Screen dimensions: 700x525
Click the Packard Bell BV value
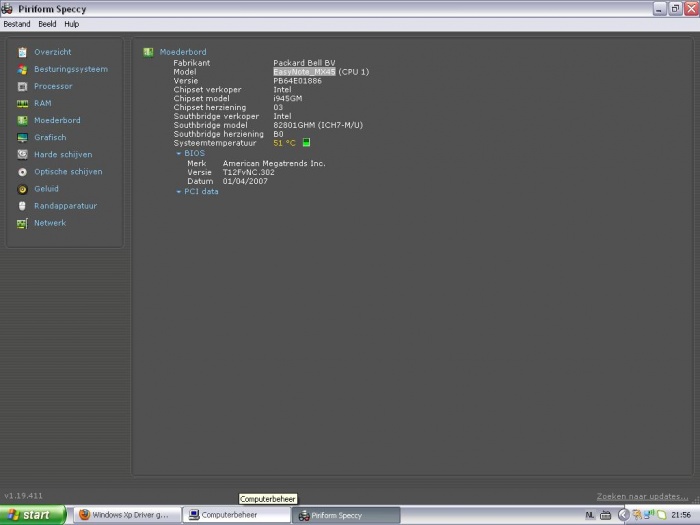click(304, 63)
